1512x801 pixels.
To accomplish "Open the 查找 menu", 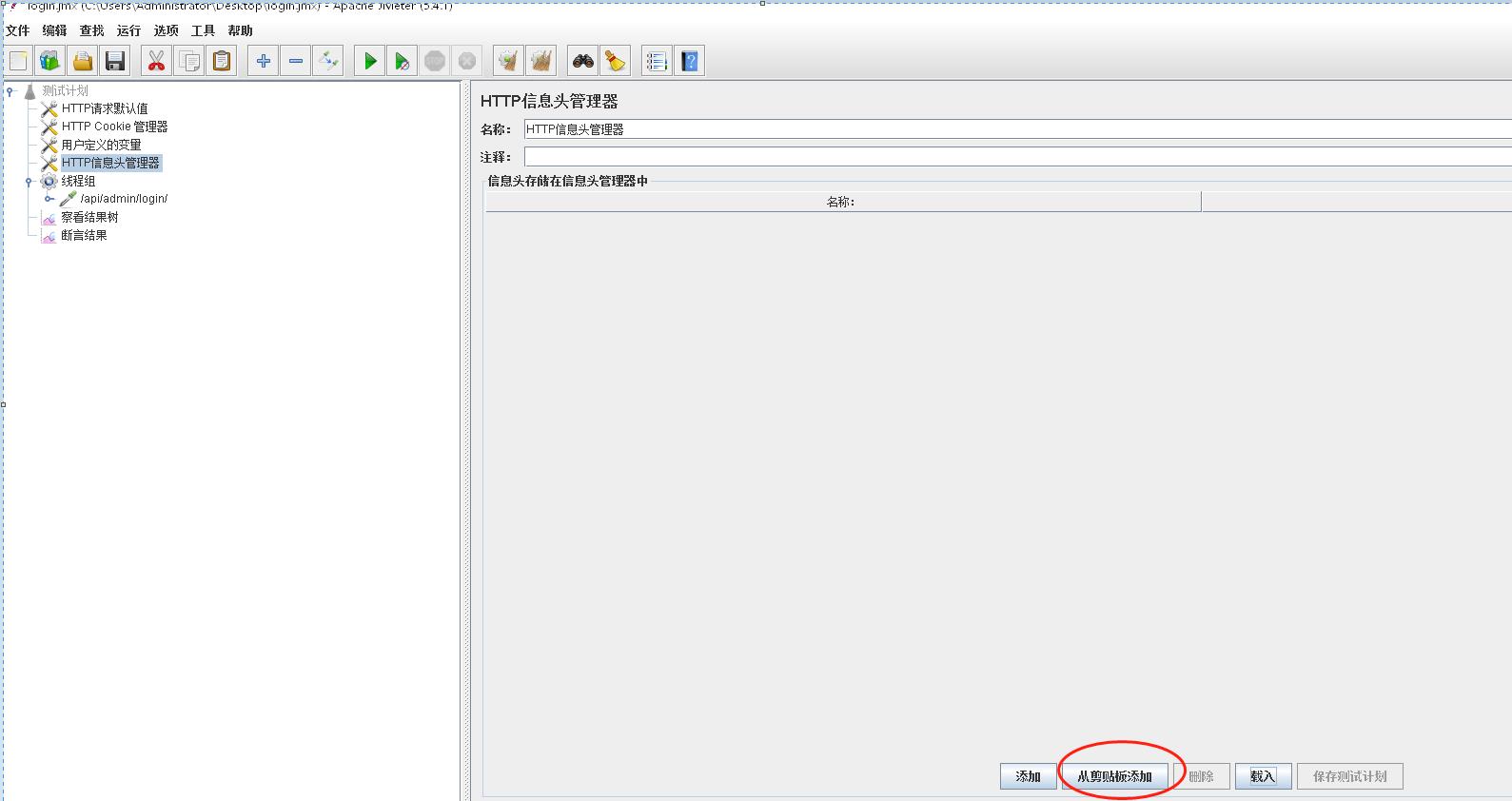I will [92, 30].
